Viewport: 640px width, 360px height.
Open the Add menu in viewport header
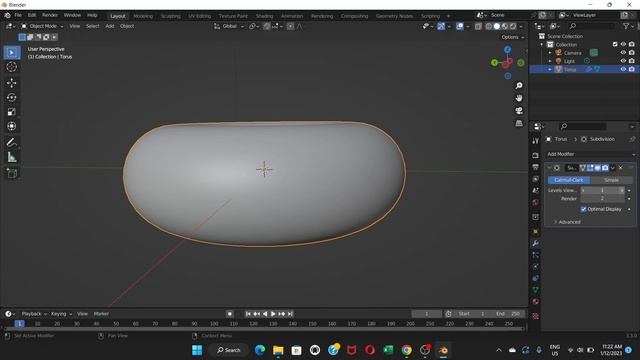(x=110, y=26)
